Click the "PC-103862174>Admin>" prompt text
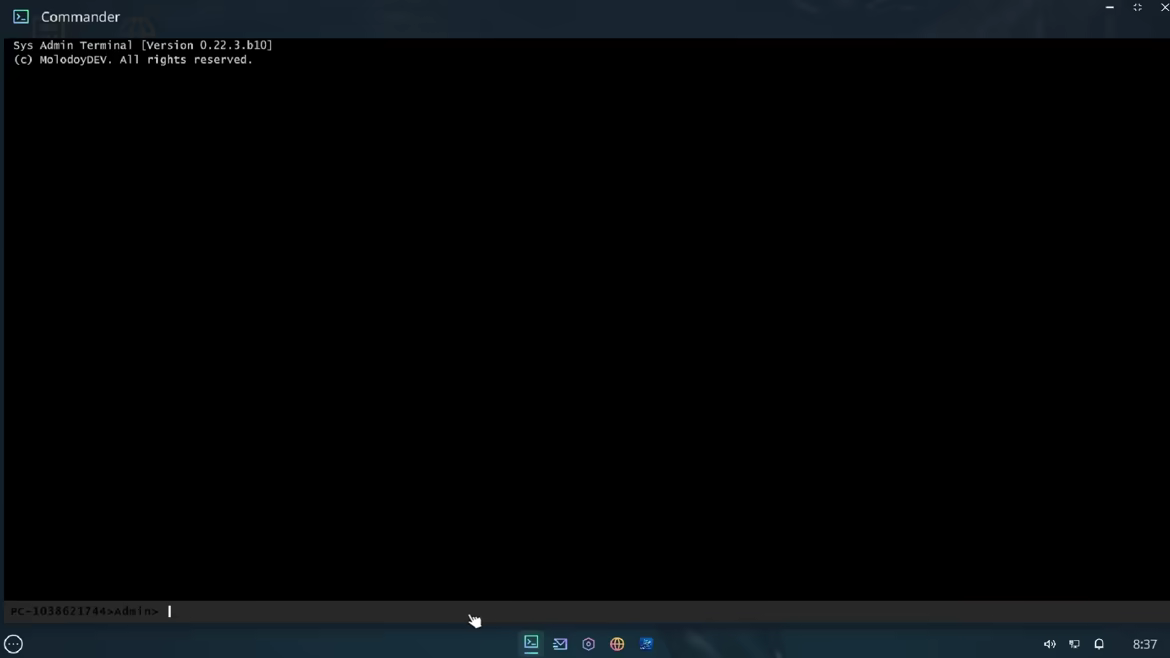 [84, 611]
